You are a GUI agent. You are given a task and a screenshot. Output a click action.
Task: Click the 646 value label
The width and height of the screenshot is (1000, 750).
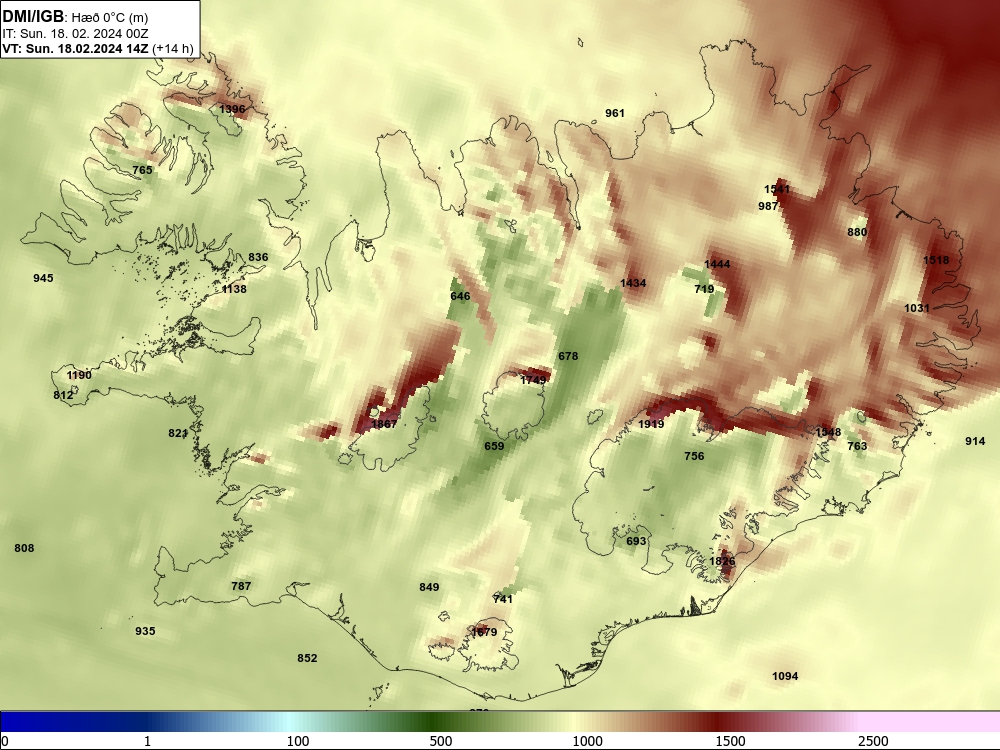point(460,296)
